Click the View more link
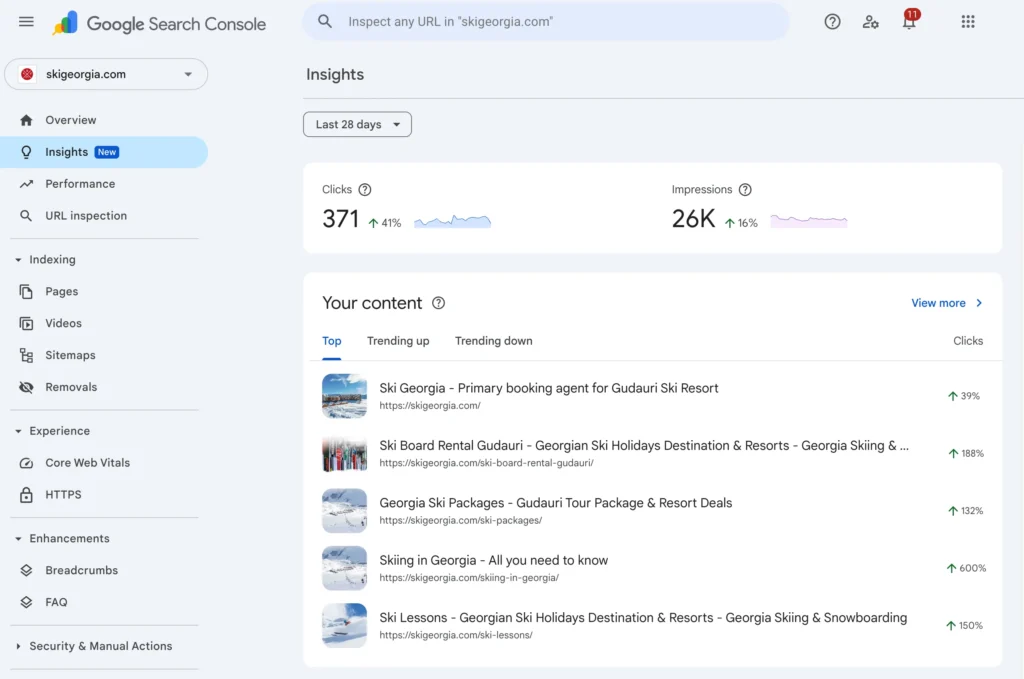The image size is (1024, 679). pos(939,302)
